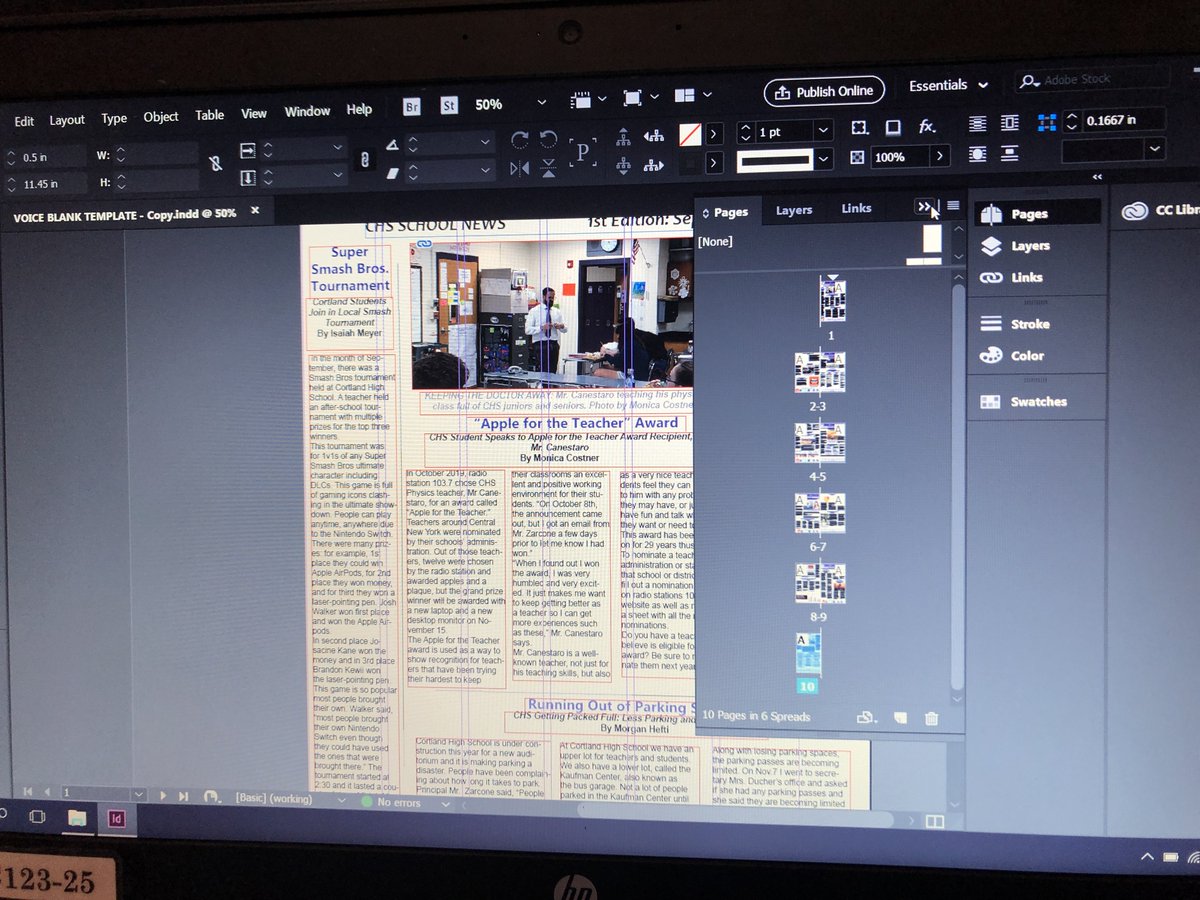Screen dimensions: 1200x900
Task: Click the drop shadow icon
Action: [893, 128]
